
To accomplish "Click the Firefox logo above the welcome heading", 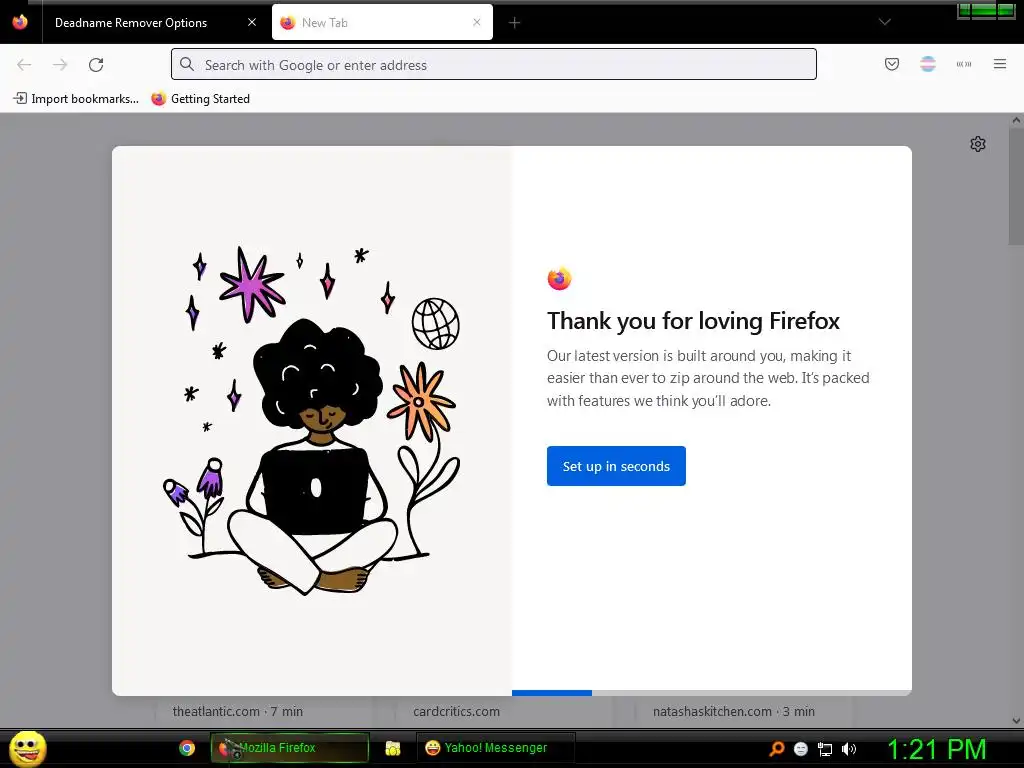I will pyautogui.click(x=559, y=279).
